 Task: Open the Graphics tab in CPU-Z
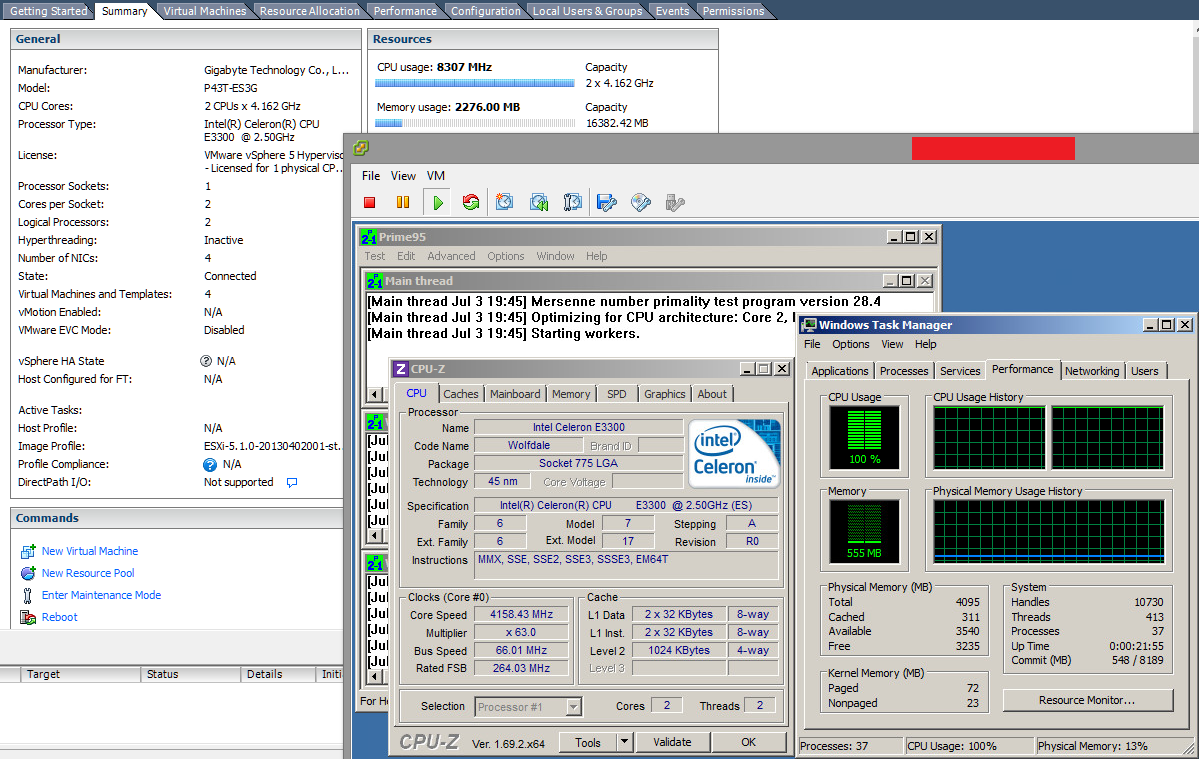664,394
